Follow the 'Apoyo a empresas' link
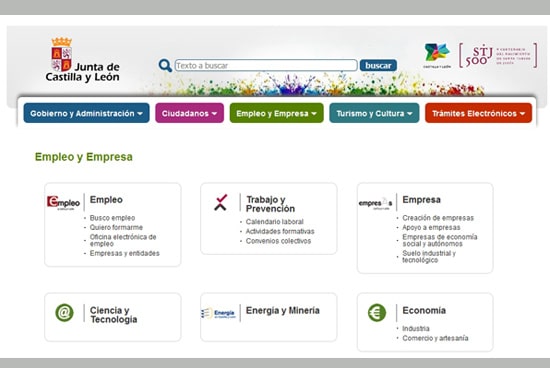This screenshot has width=550, height=368. click(431, 227)
